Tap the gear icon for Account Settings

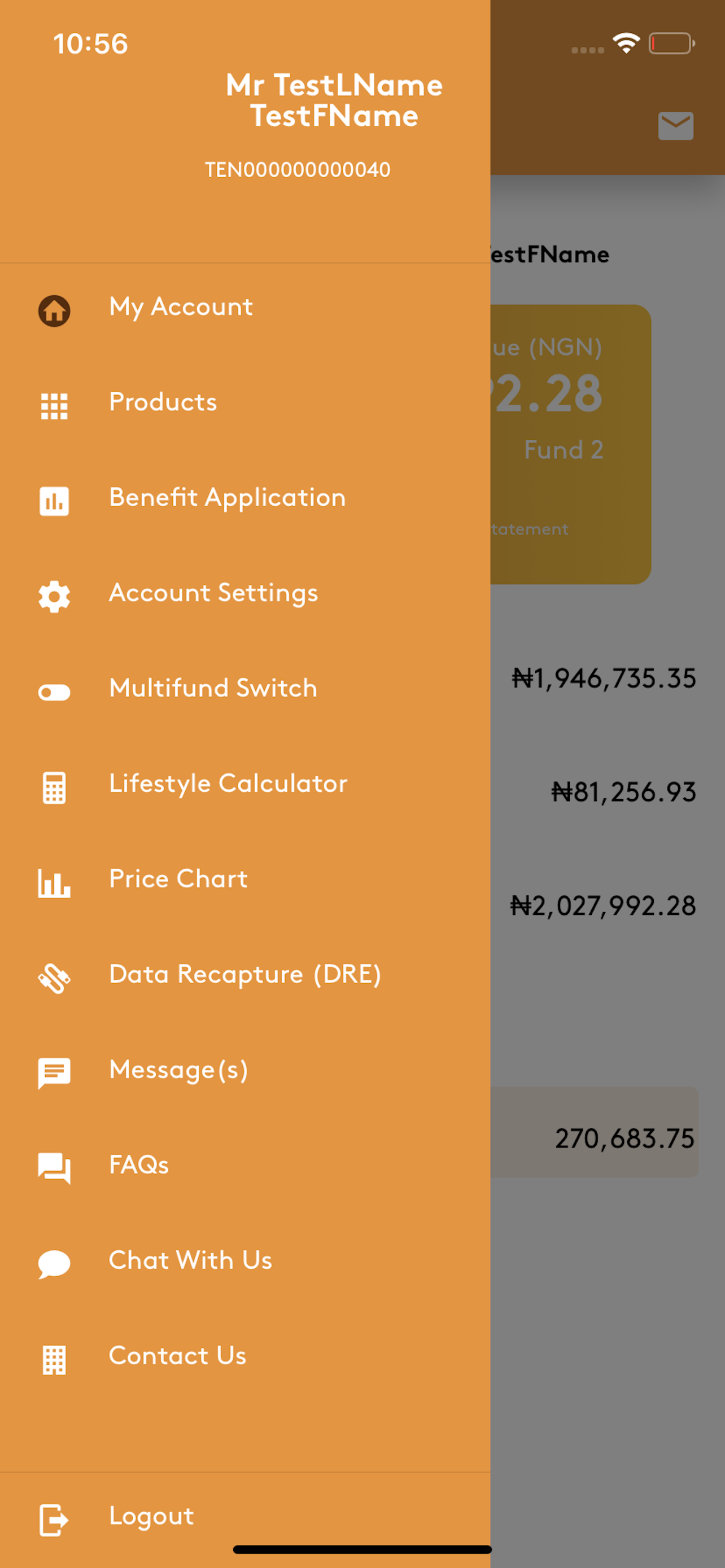click(x=54, y=597)
